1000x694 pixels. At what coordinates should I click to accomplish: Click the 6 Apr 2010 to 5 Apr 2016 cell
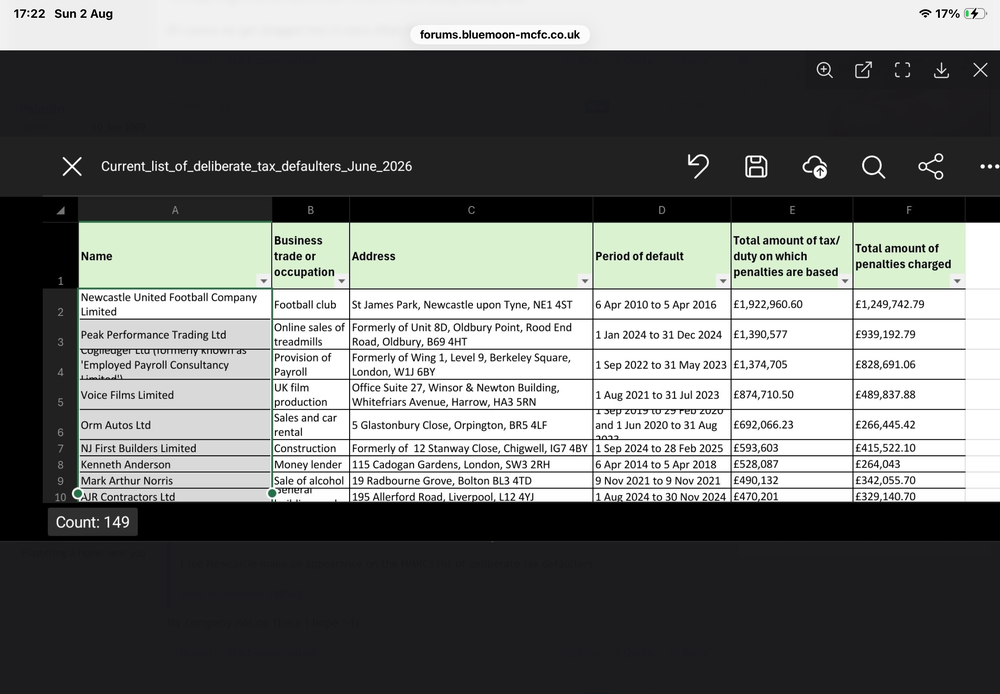[x=662, y=304]
